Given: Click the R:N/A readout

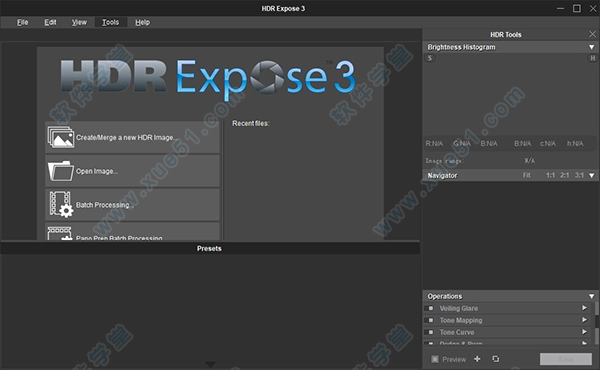Looking at the screenshot, I should click(x=434, y=143).
